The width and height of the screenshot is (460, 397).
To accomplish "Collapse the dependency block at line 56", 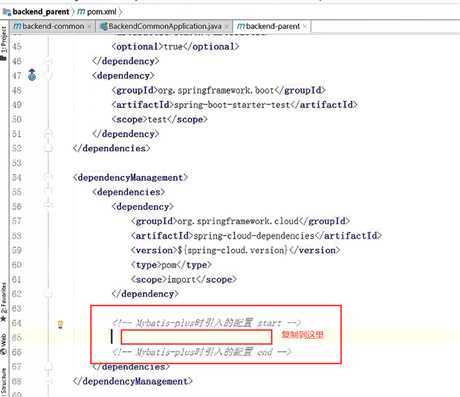I will click(48, 206).
